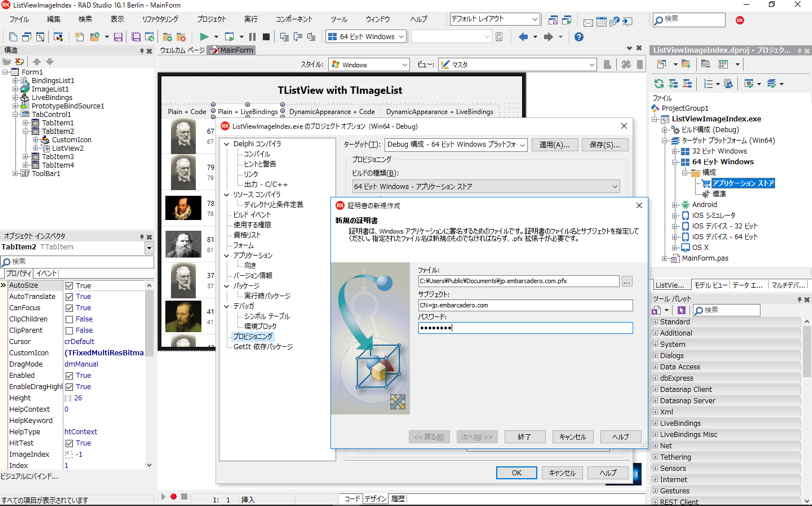
Task: Enable the ClipParent property checkbox
Action: pos(69,330)
